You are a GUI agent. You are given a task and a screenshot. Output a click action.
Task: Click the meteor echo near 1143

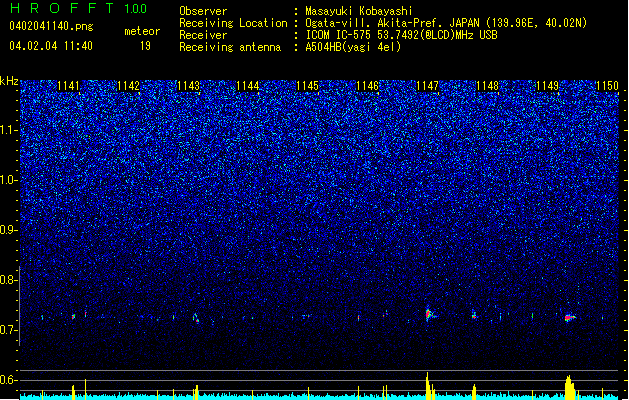(196, 318)
